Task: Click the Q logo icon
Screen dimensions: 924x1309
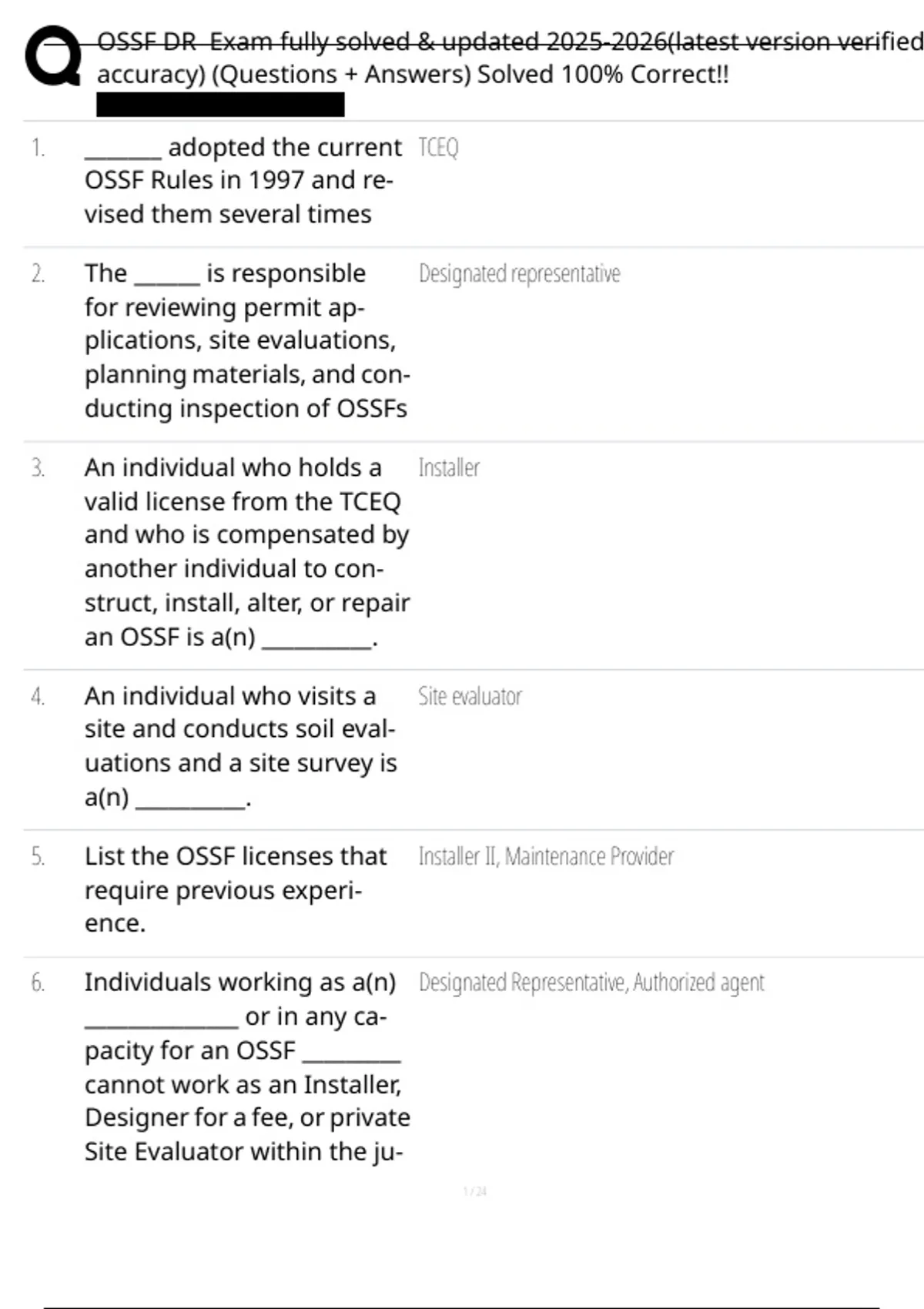Action: pos(52,56)
